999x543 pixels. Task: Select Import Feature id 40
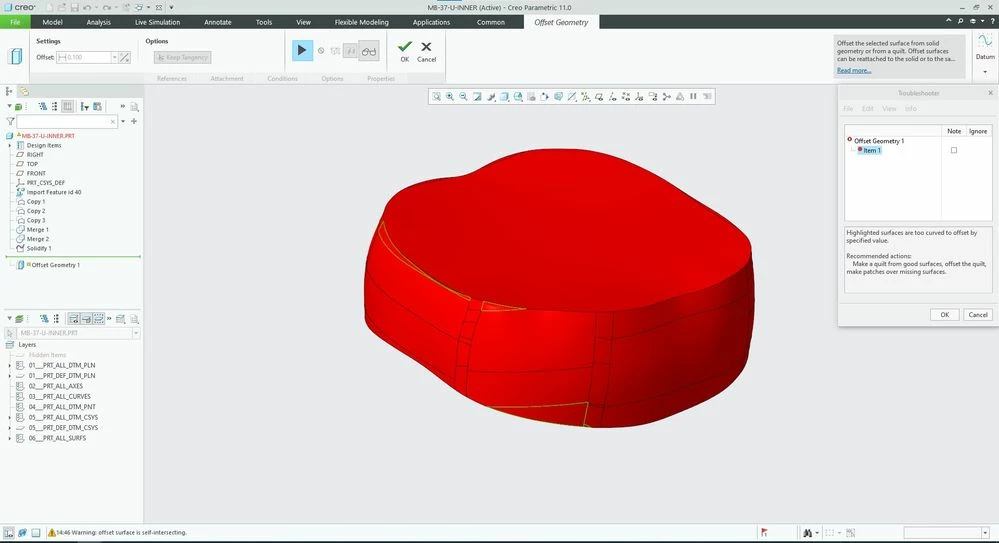(x=54, y=192)
